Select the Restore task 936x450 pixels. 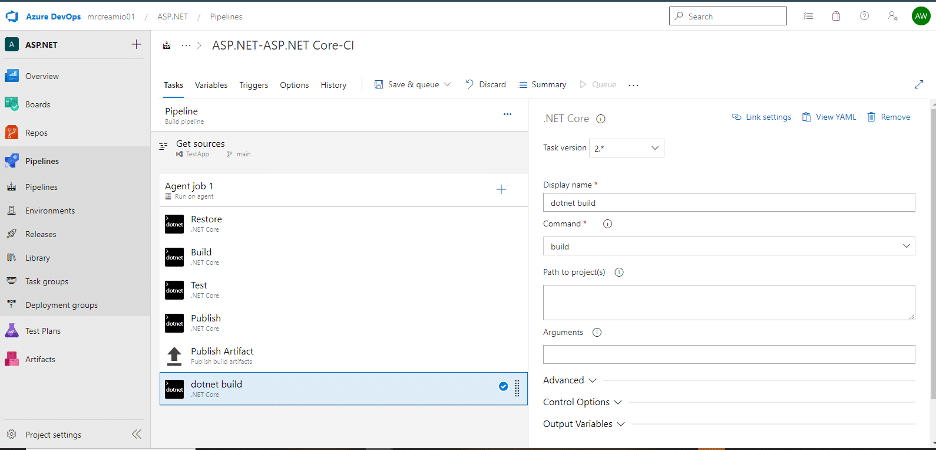344,224
